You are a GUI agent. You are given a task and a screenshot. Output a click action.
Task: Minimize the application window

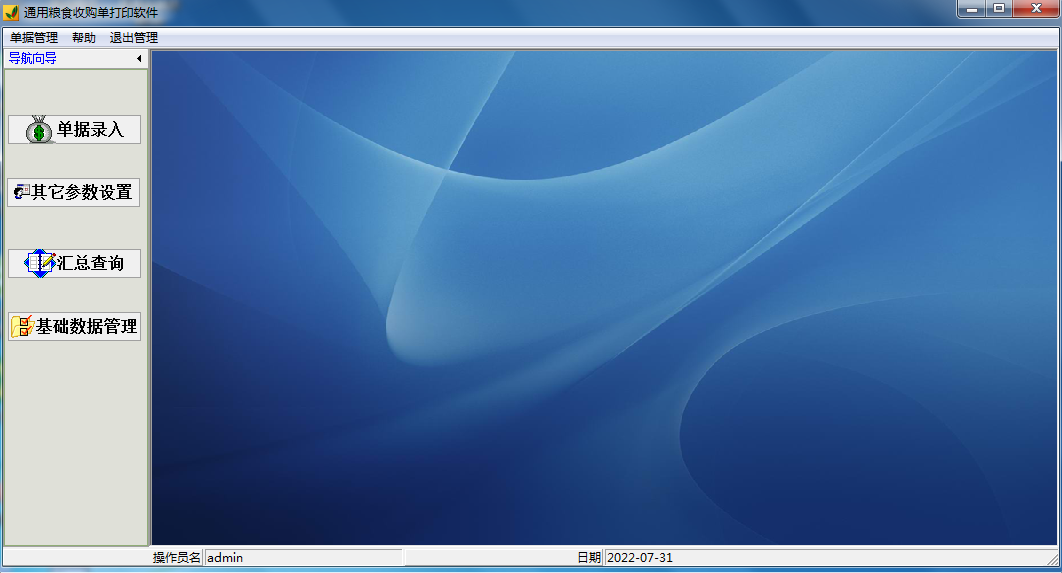coord(971,9)
